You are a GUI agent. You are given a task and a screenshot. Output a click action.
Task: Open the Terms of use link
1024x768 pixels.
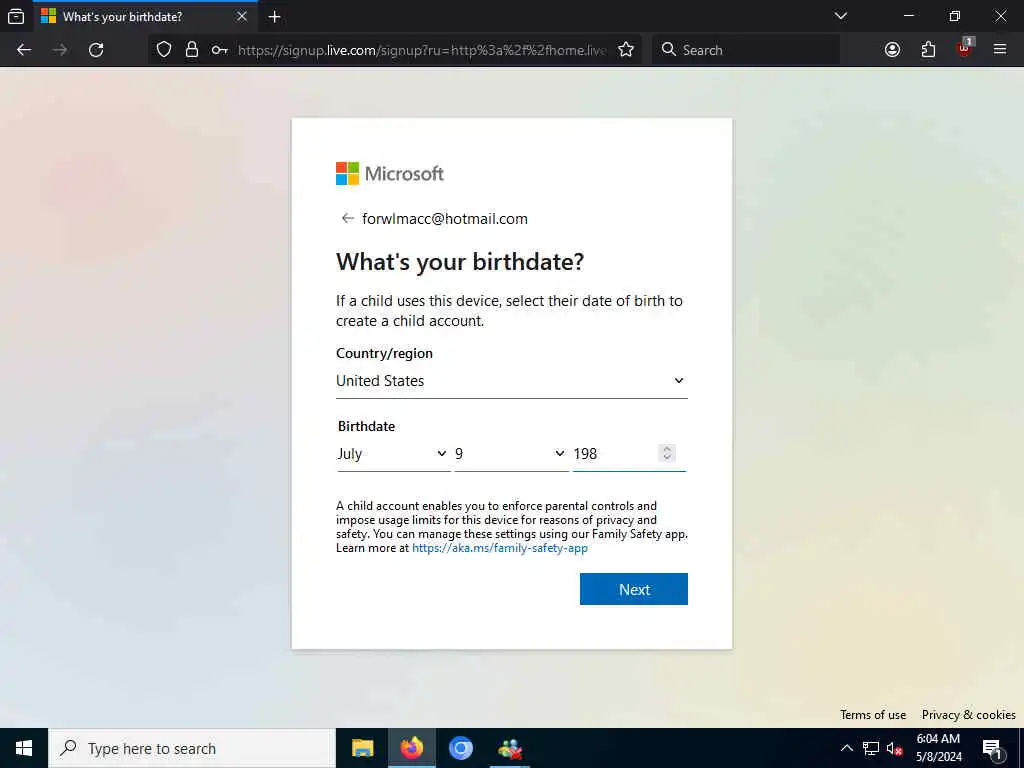click(872, 715)
